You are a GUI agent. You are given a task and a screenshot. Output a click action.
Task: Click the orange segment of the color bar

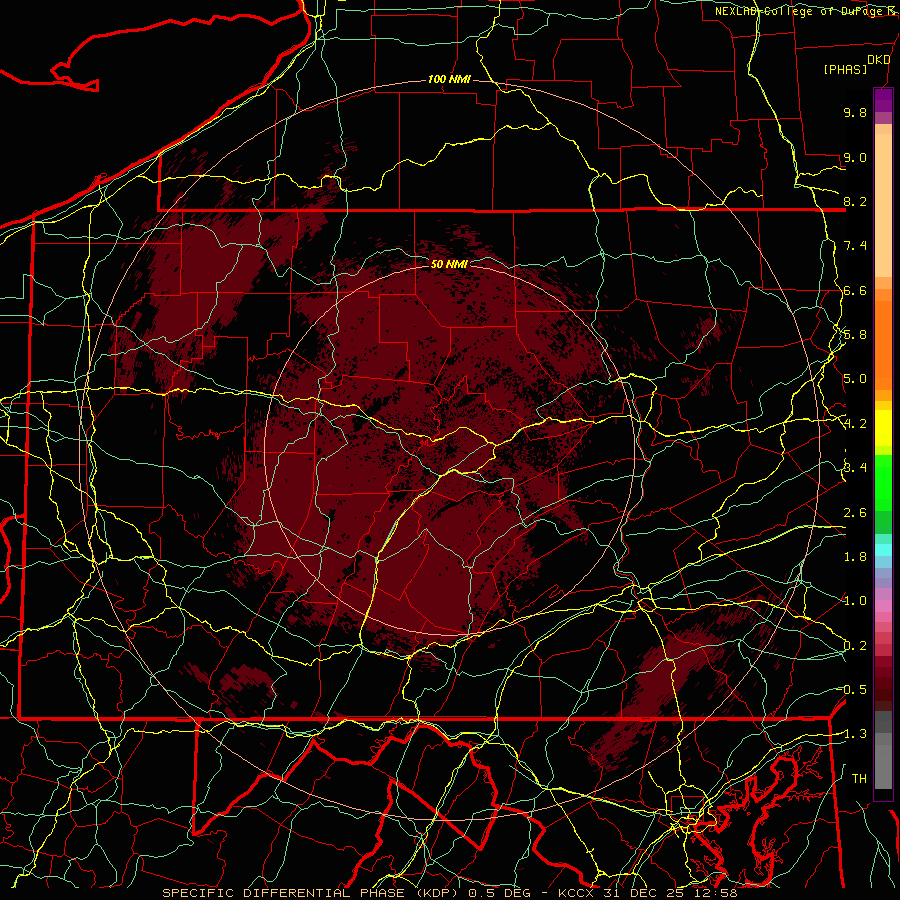[x=883, y=345]
